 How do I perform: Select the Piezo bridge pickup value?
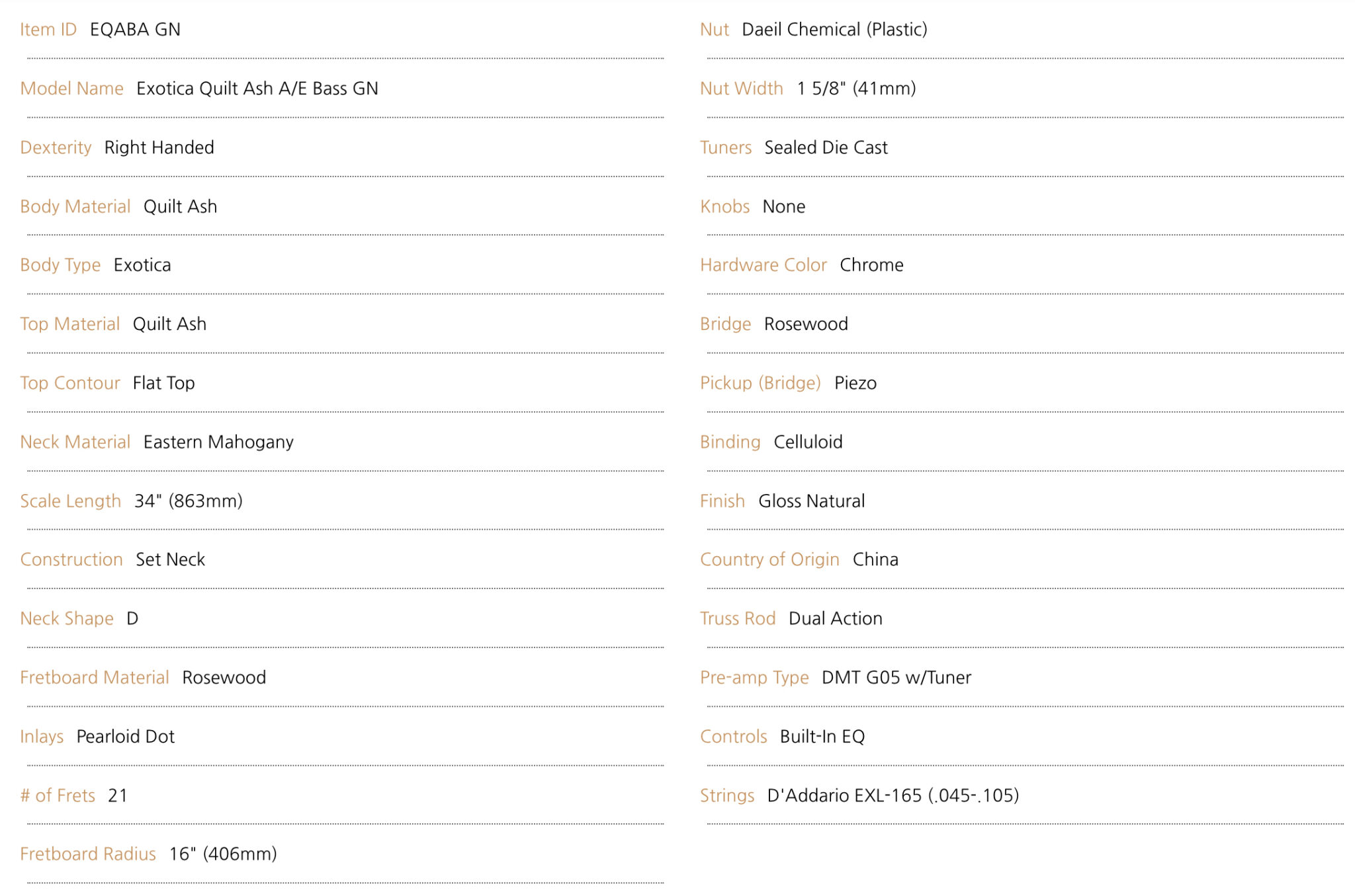click(x=855, y=383)
